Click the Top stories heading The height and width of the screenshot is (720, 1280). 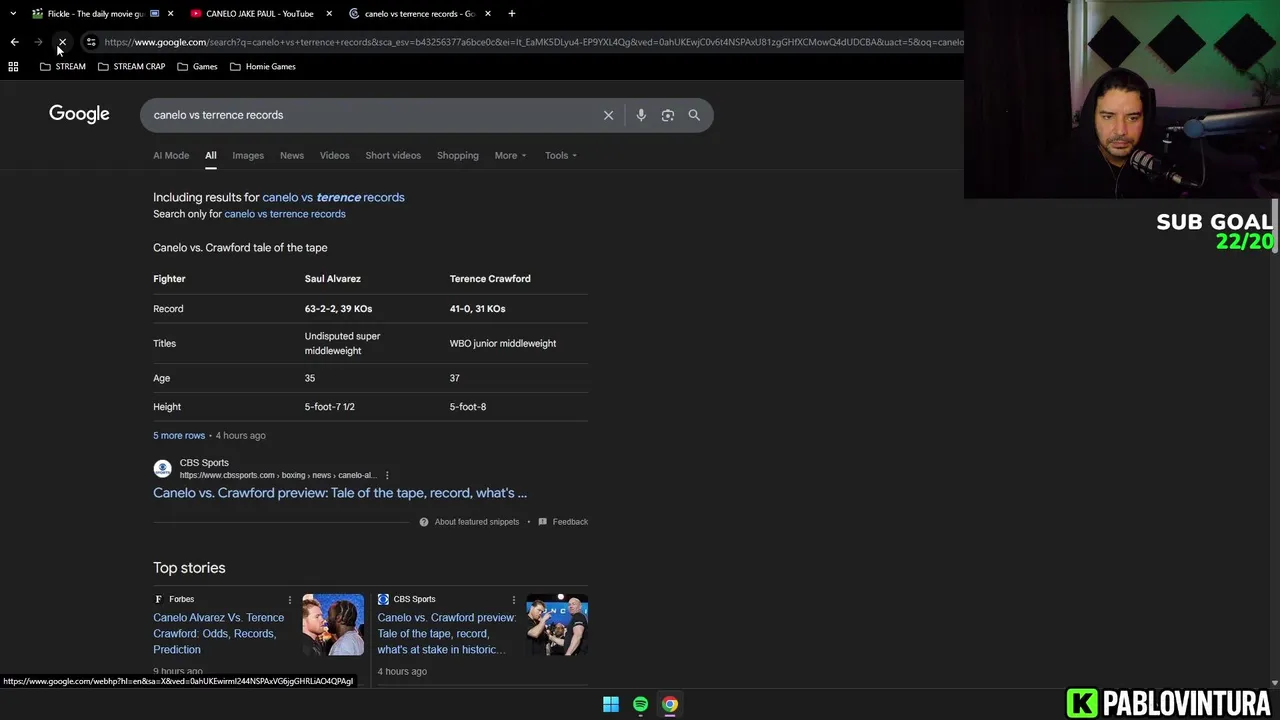pos(189,568)
